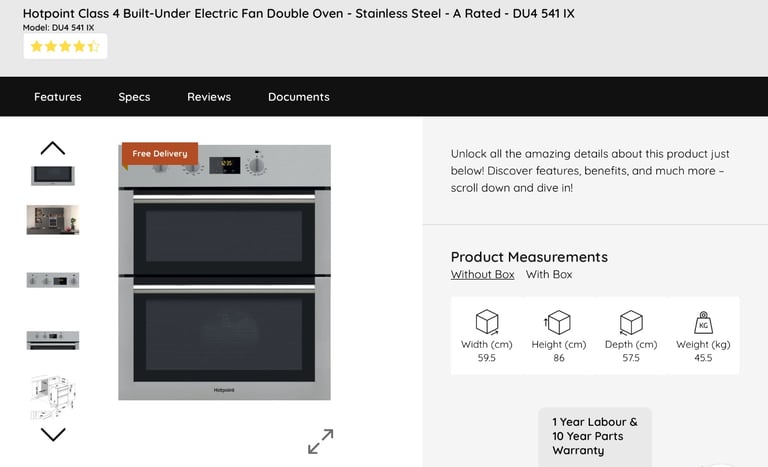Viewport: 768px width, 467px height.
Task: Click the width value 59.5
Action: pyautogui.click(x=487, y=358)
